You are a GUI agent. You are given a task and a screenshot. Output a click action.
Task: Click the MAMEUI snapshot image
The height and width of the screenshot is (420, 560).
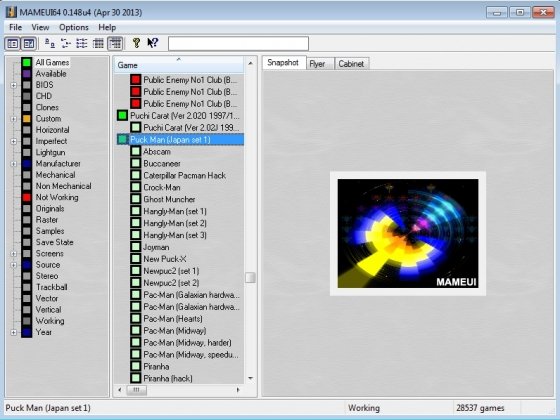pyautogui.click(x=408, y=234)
